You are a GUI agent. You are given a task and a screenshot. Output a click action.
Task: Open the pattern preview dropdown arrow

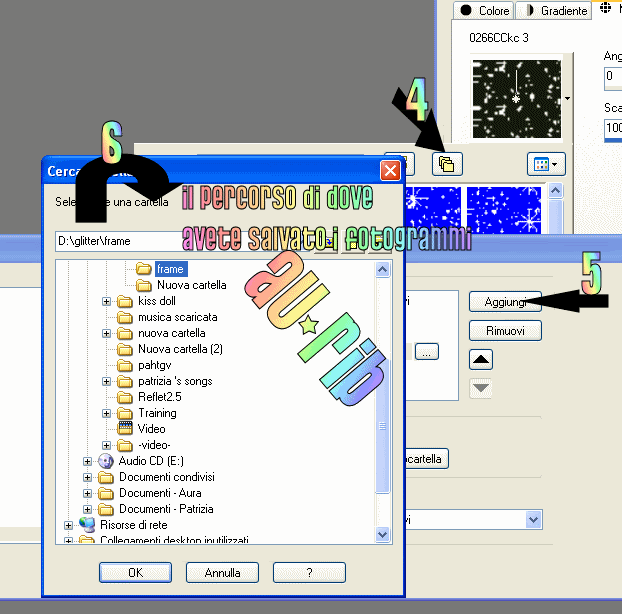click(x=568, y=98)
